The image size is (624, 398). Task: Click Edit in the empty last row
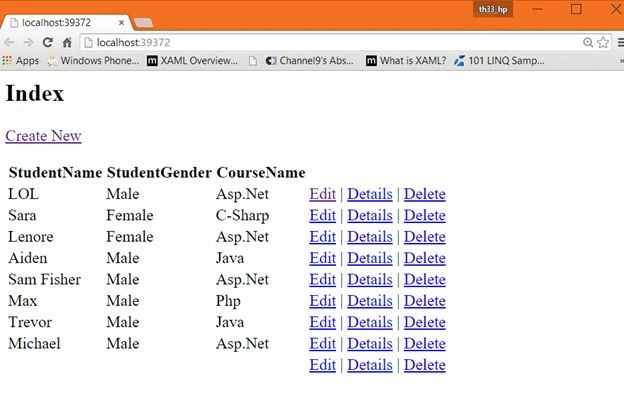[322, 365]
